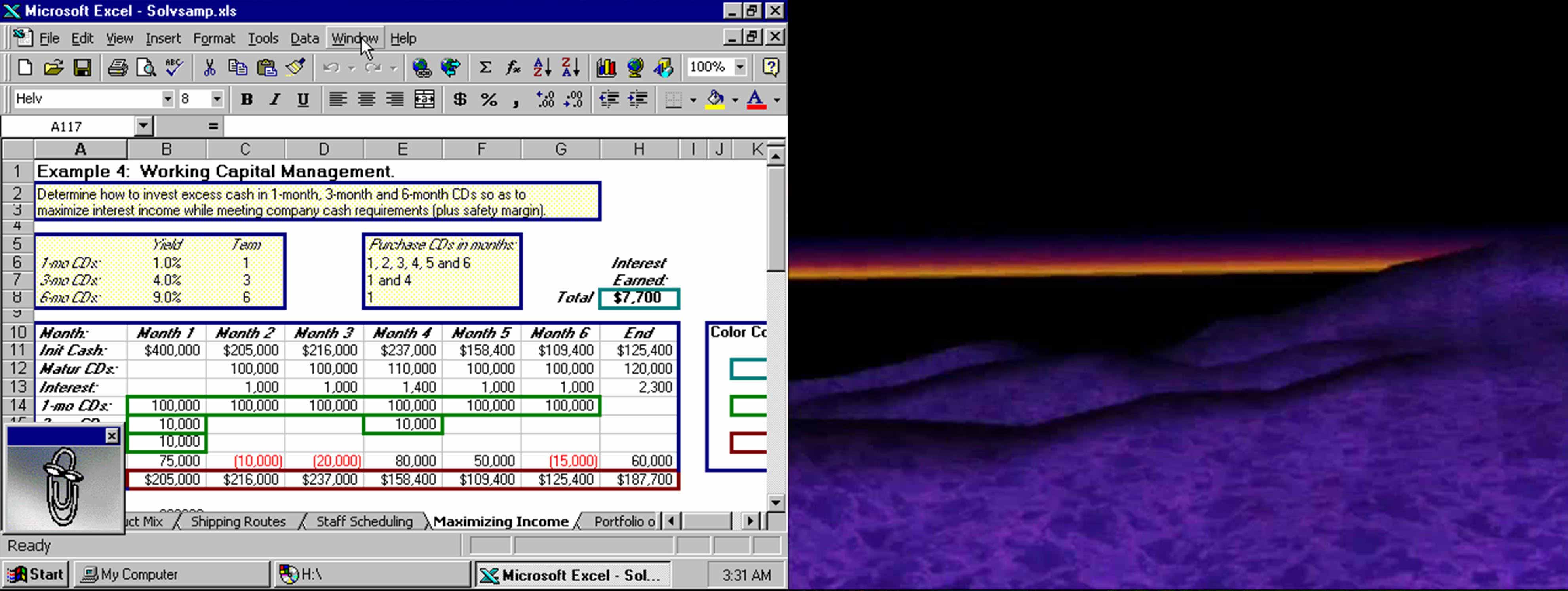Screen dimensions: 1568x591
Task: Click the Sort Descending (Z-A) icon
Action: pos(572,67)
